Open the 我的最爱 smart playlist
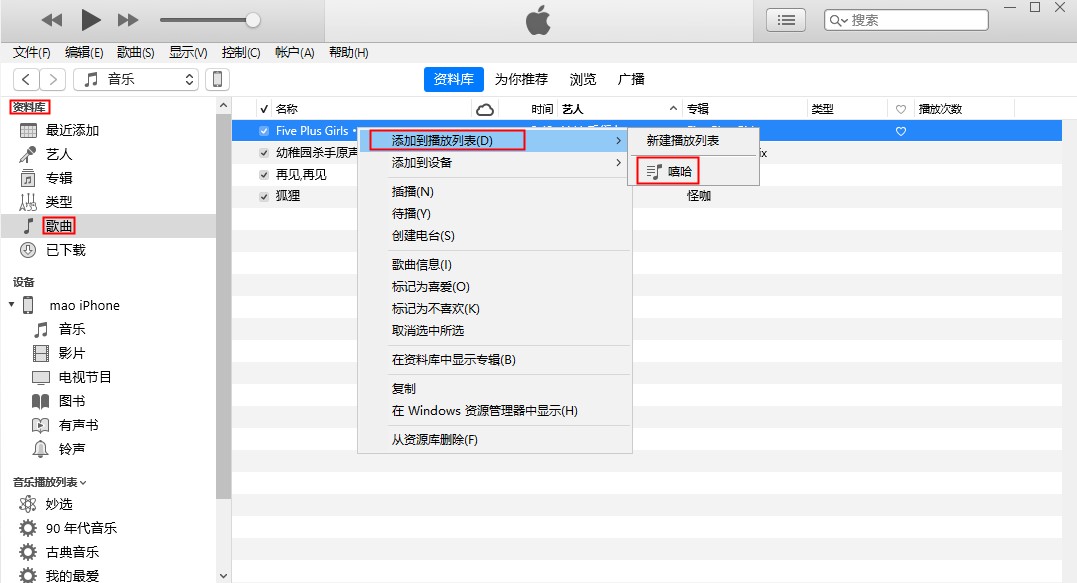 [72, 575]
